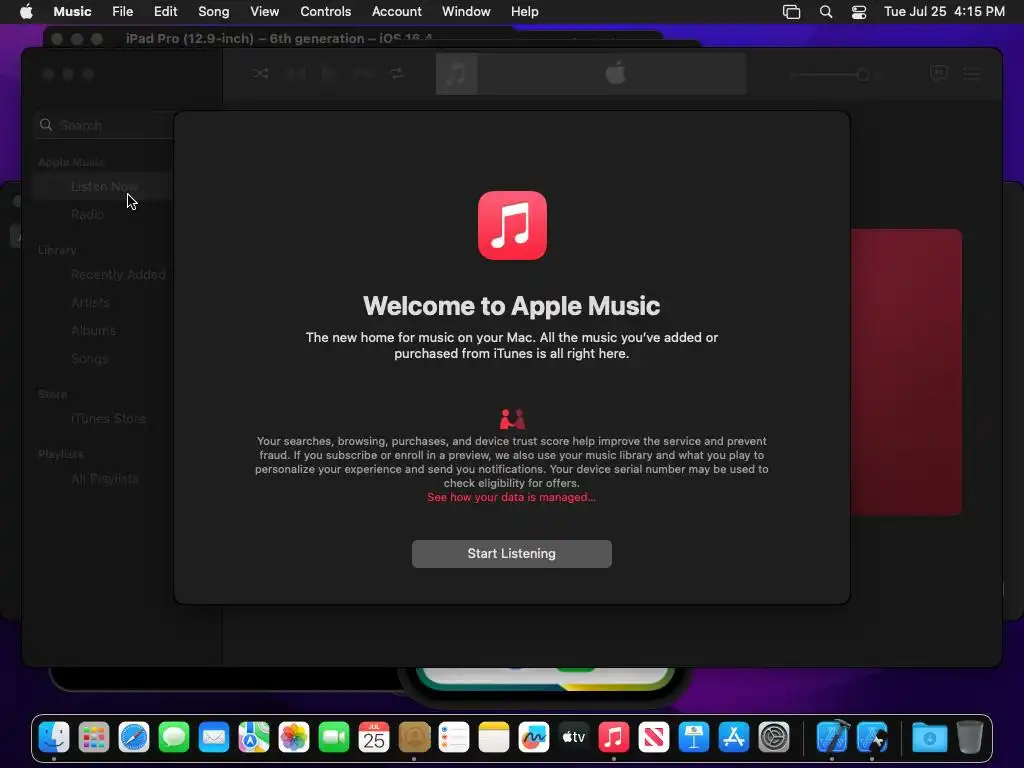Open Mail from the Dock
1024x768 pixels.
pyautogui.click(x=214, y=738)
